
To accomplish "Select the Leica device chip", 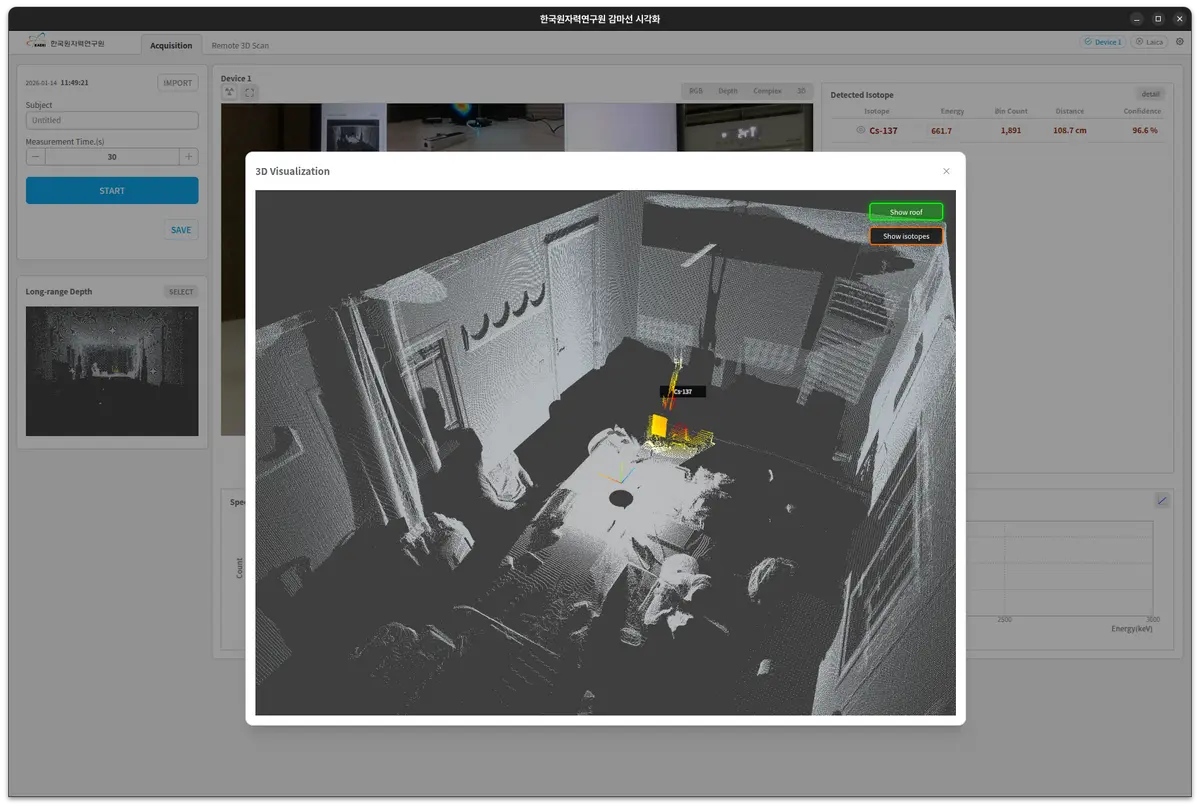I will (1149, 43).
